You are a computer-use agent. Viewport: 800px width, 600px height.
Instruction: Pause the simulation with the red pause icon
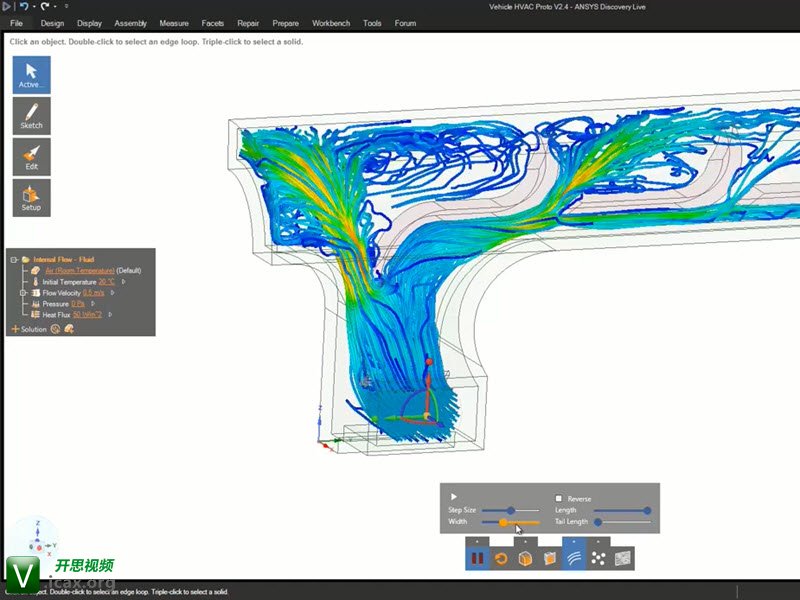[477, 558]
